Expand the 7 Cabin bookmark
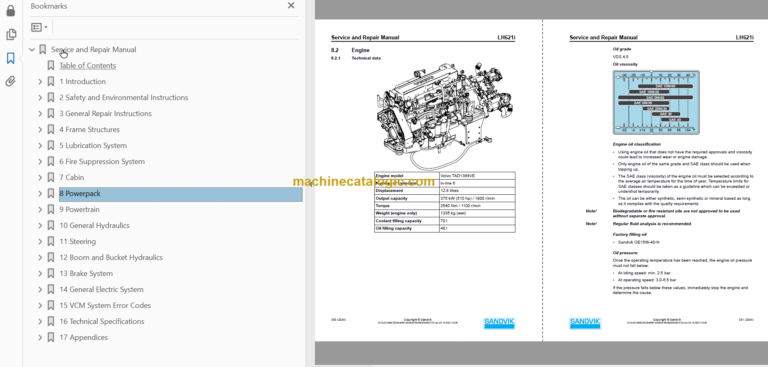Screen dimensions: 768x367 (40, 177)
